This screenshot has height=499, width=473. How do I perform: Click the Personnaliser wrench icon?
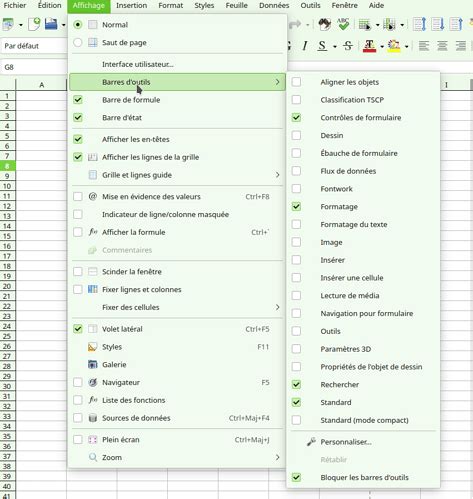(311, 442)
